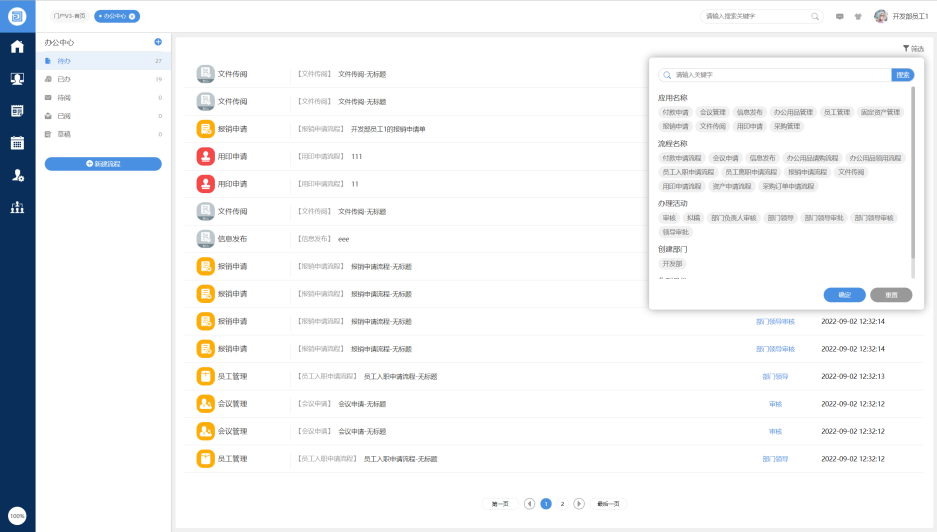Click the organization chart sidebar icon
This screenshot has height=532, width=937.
pyautogui.click(x=17, y=208)
